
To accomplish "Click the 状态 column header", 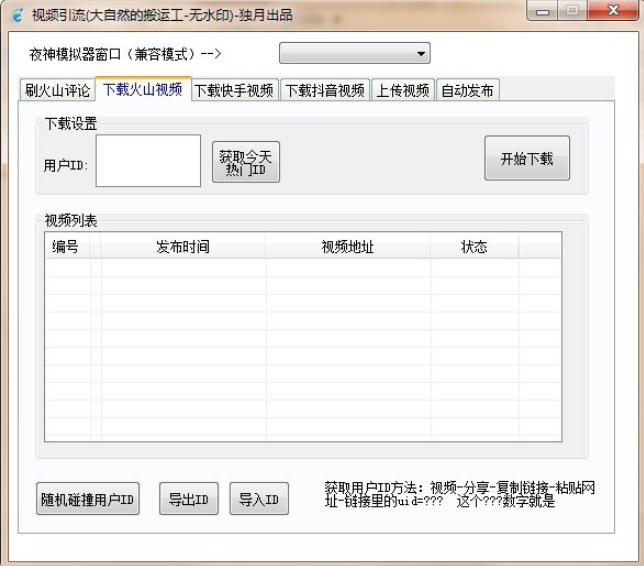I will point(474,246).
